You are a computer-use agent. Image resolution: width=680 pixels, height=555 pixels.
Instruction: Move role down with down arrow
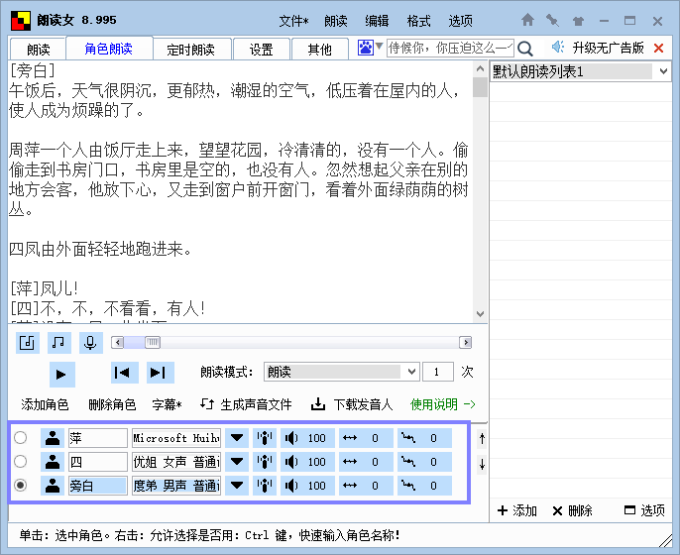(x=482, y=465)
